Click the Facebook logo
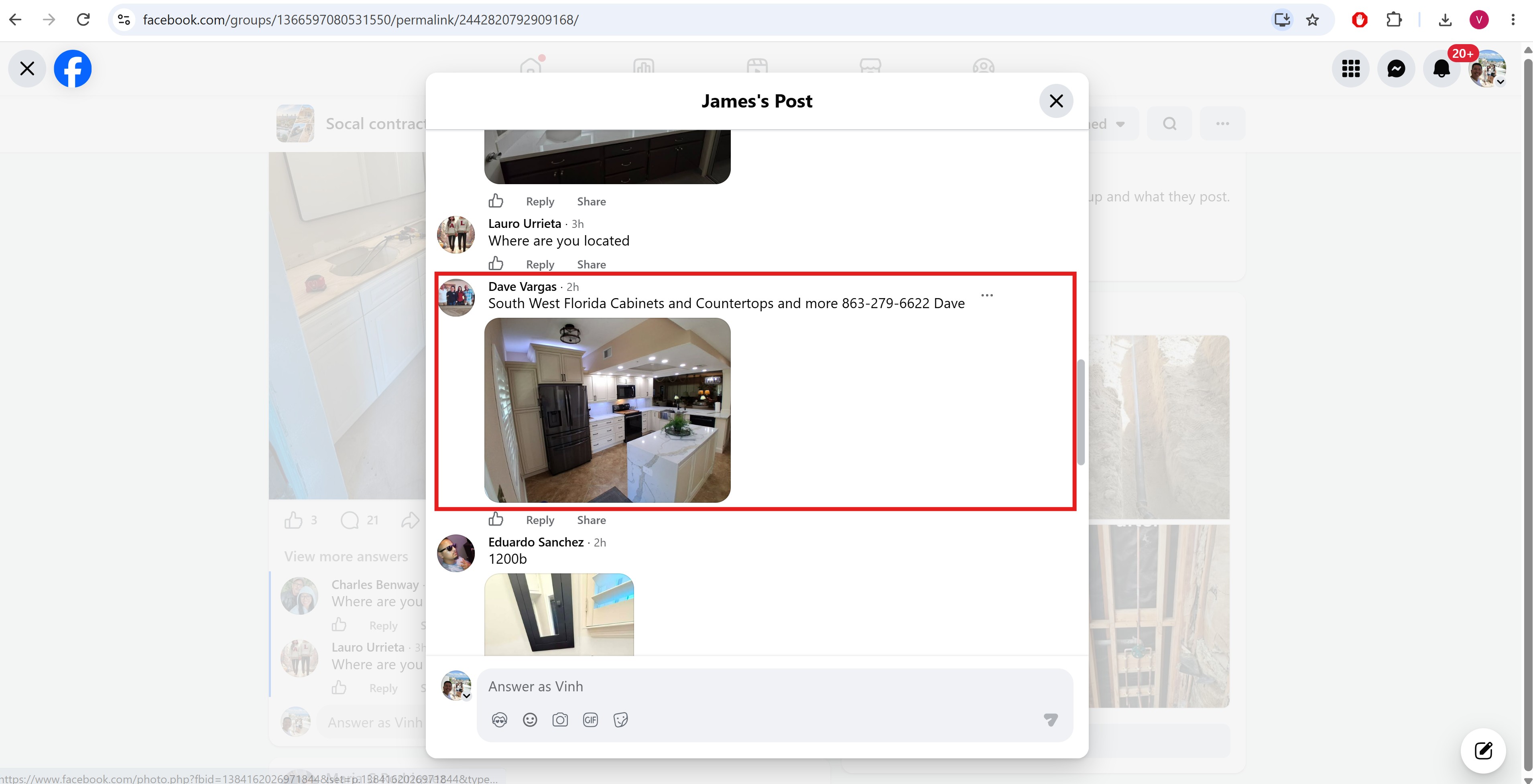 point(73,68)
